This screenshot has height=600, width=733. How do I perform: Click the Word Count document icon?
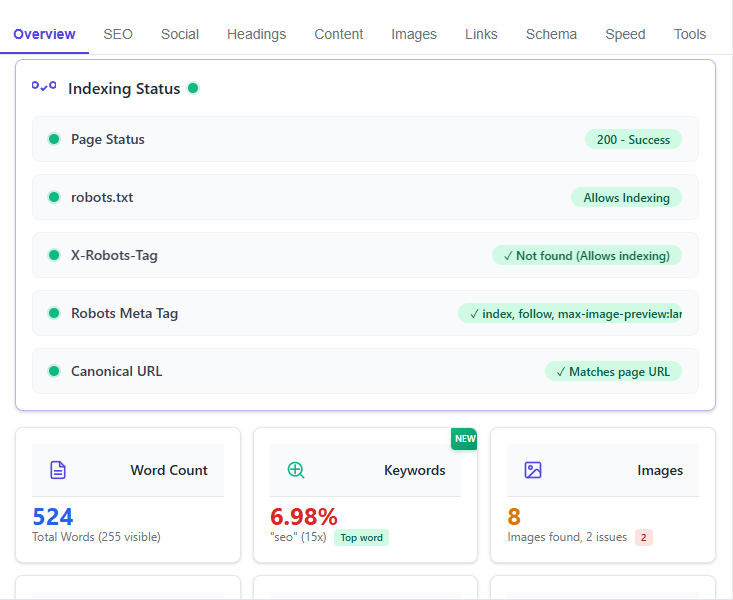(58, 470)
